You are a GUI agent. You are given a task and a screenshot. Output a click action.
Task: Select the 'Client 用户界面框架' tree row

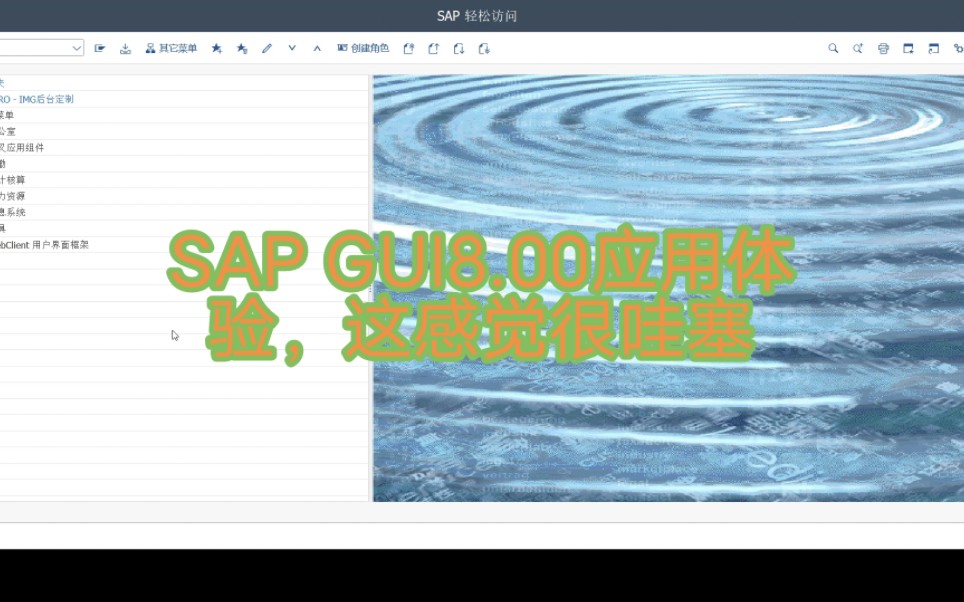[184, 245]
